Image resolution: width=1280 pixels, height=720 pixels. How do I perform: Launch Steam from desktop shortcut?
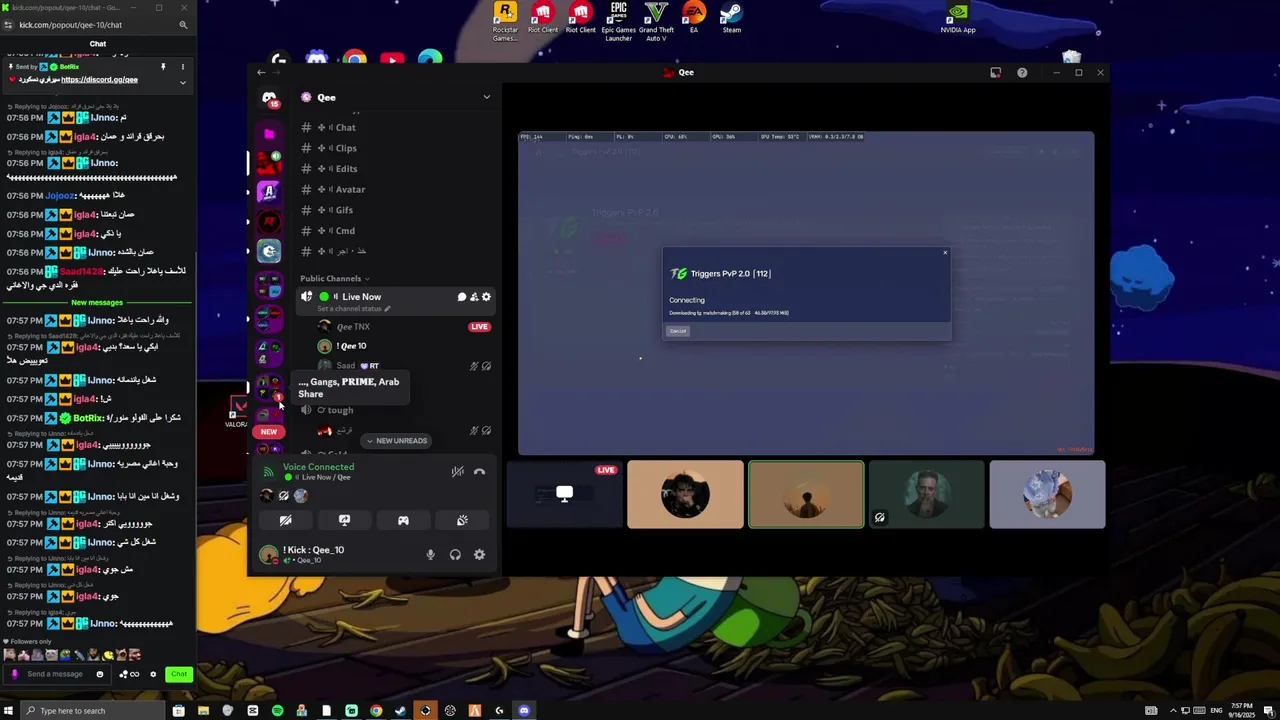(x=732, y=17)
